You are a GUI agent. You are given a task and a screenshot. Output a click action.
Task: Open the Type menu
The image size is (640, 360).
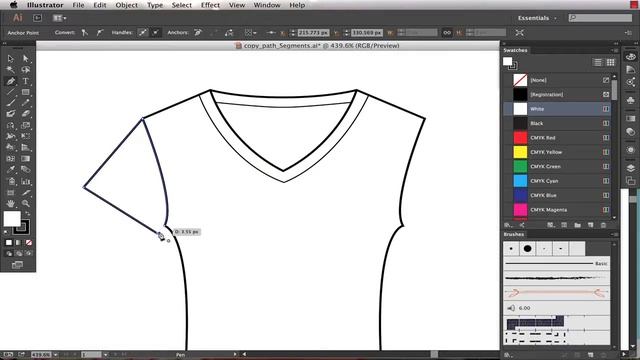point(155,5)
